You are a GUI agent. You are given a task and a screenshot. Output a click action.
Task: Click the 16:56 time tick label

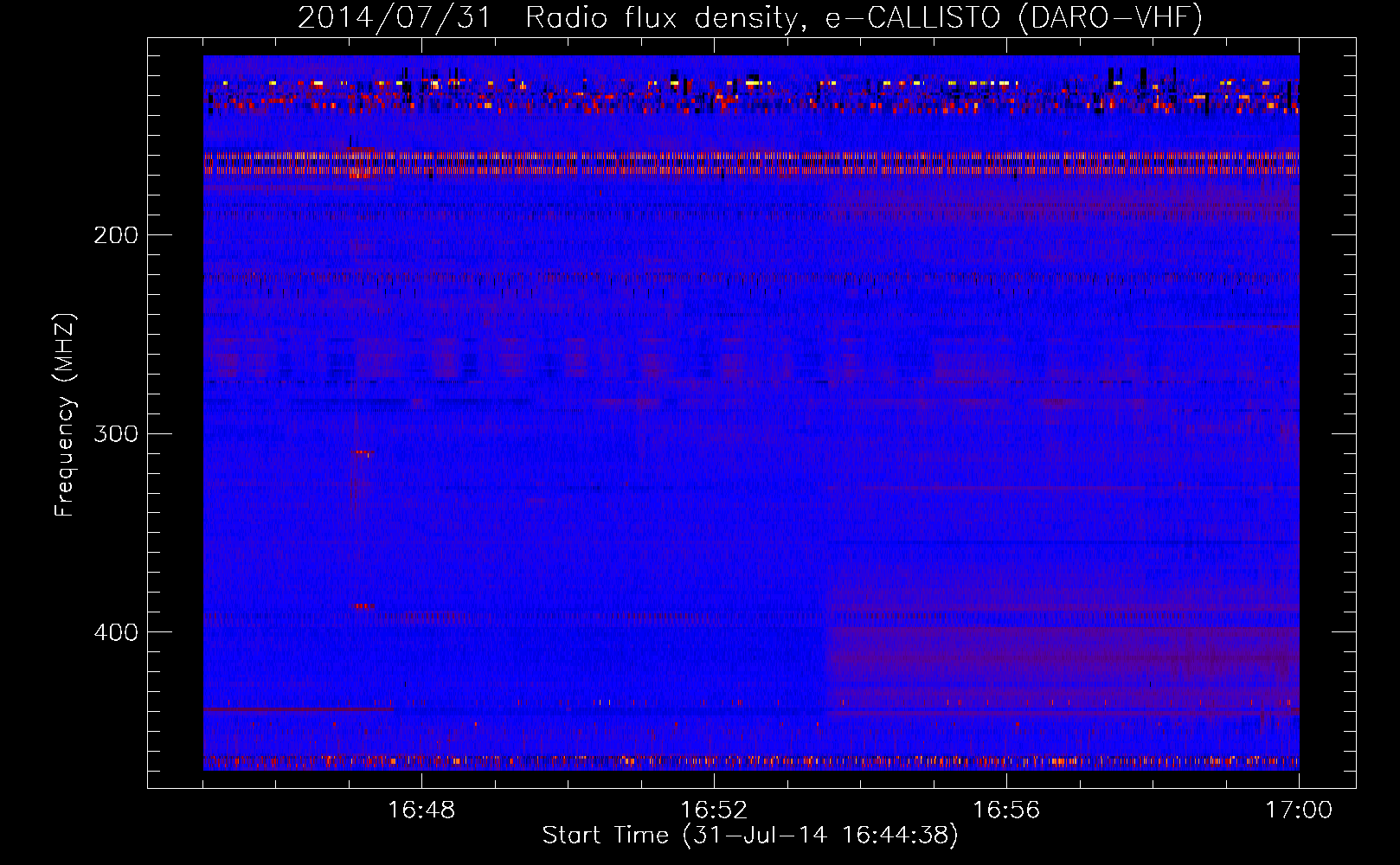coord(1006,811)
